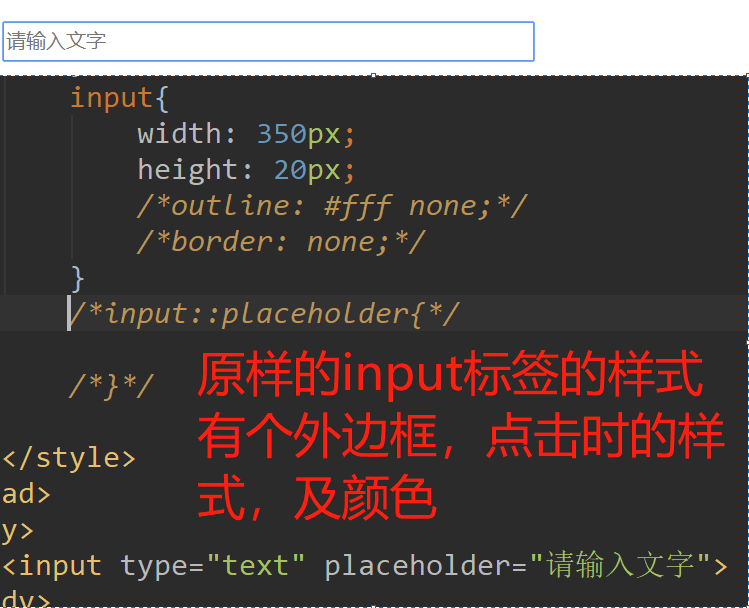Image resolution: width=749 pixels, height=608 pixels.
Task: Place cursor on the <input type="text" tag line
Action: (x=365, y=566)
